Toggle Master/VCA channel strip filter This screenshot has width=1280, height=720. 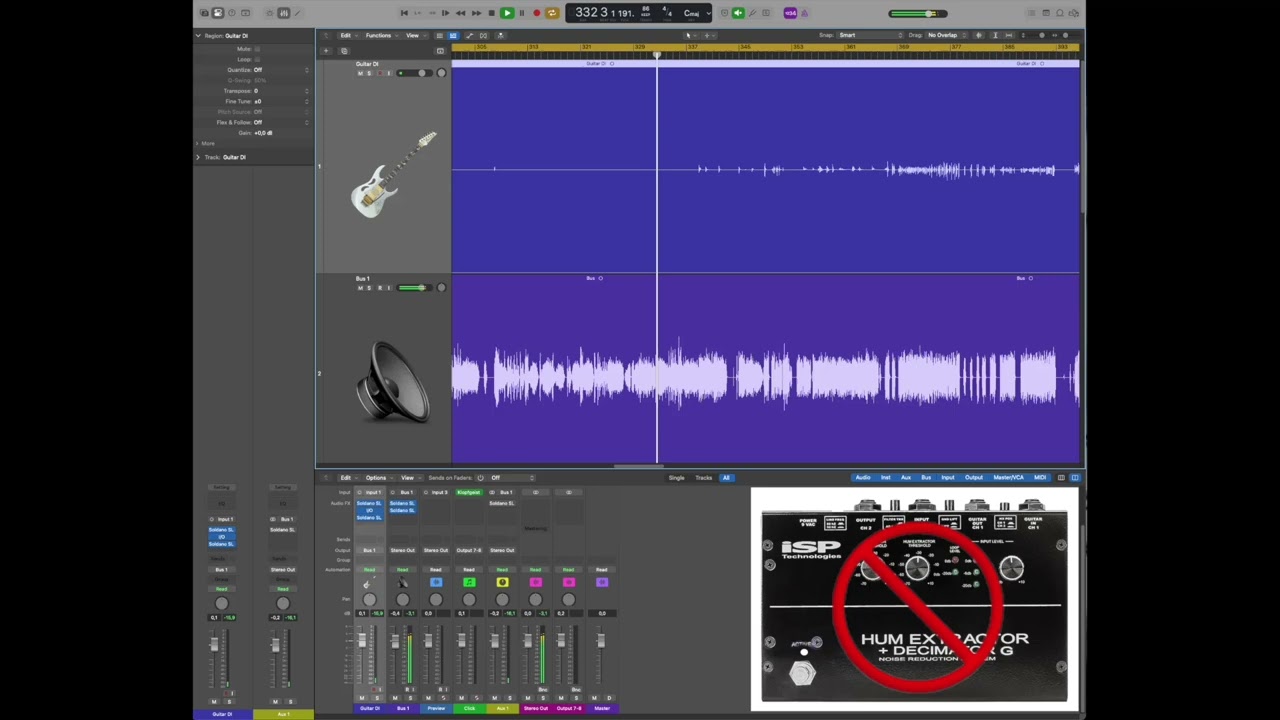tap(1008, 478)
